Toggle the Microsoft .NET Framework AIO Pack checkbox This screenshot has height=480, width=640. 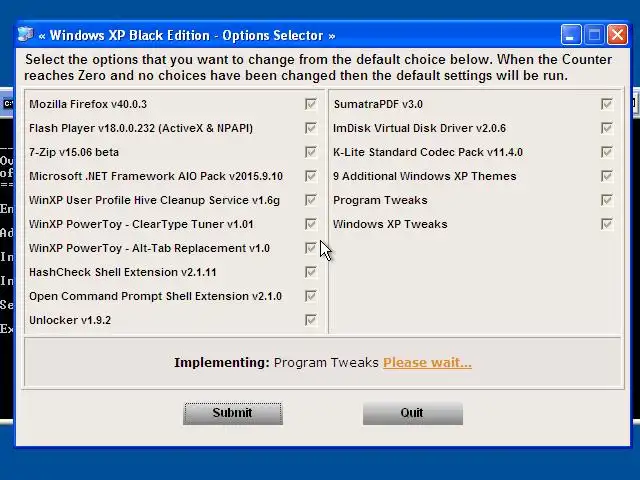(311, 176)
